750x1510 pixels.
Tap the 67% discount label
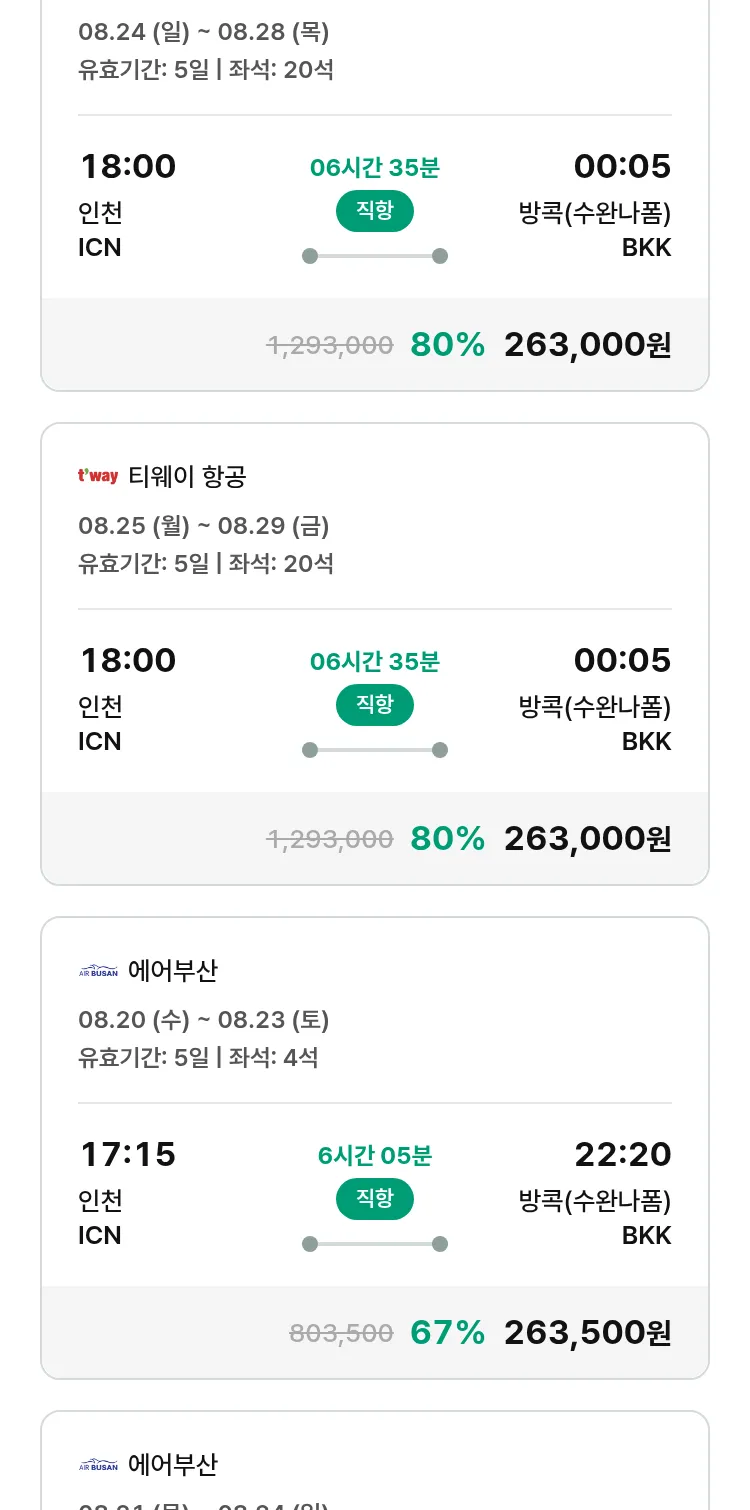(x=447, y=1332)
